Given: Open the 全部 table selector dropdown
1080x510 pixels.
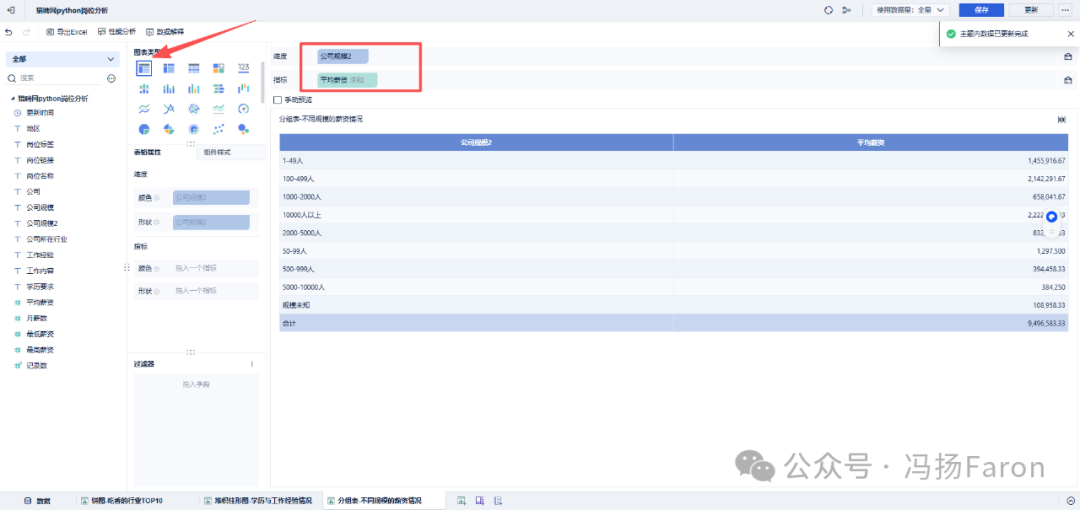Looking at the screenshot, I should click(x=63, y=59).
